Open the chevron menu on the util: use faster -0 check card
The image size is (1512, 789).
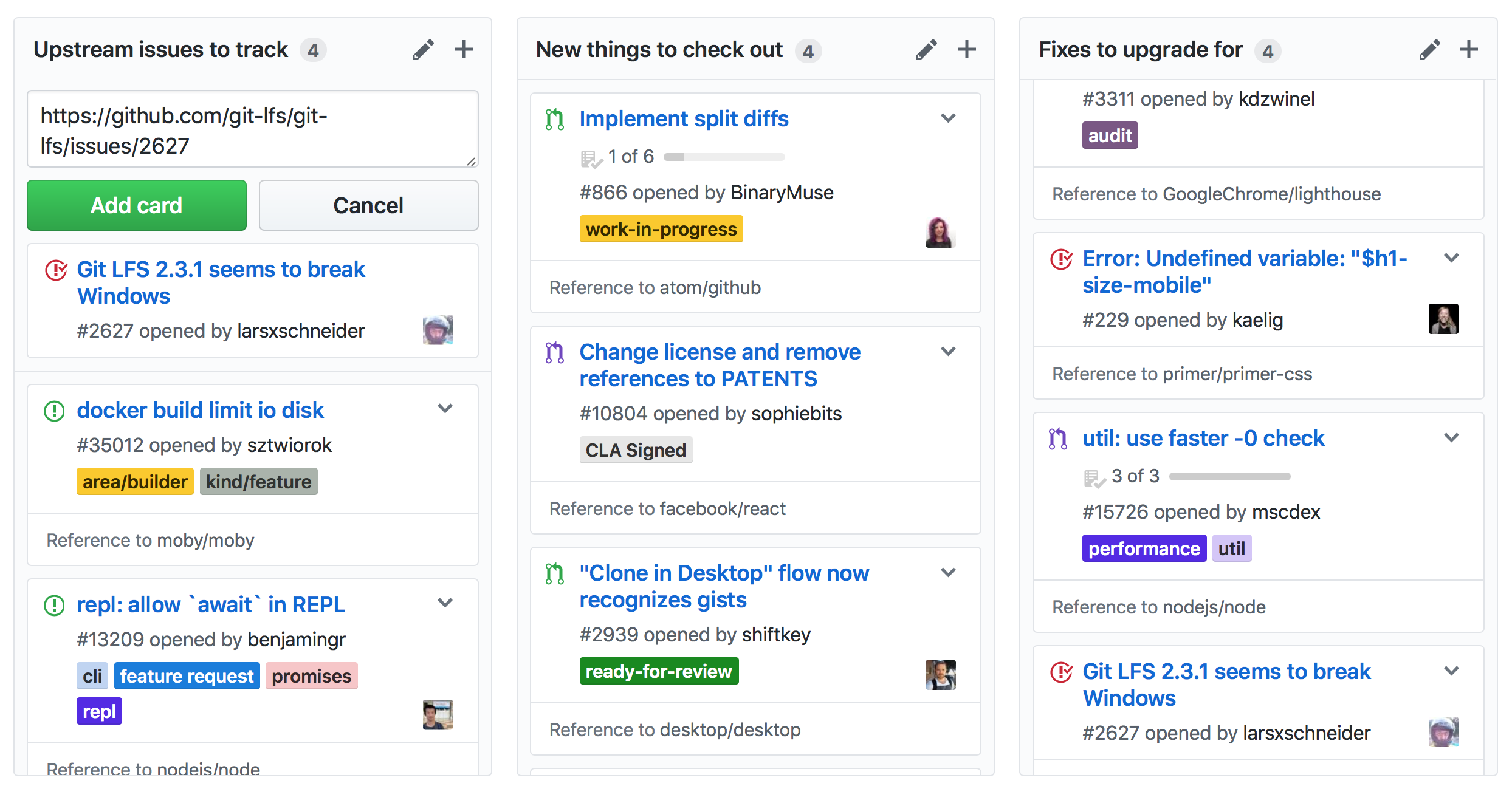pyautogui.click(x=1451, y=437)
